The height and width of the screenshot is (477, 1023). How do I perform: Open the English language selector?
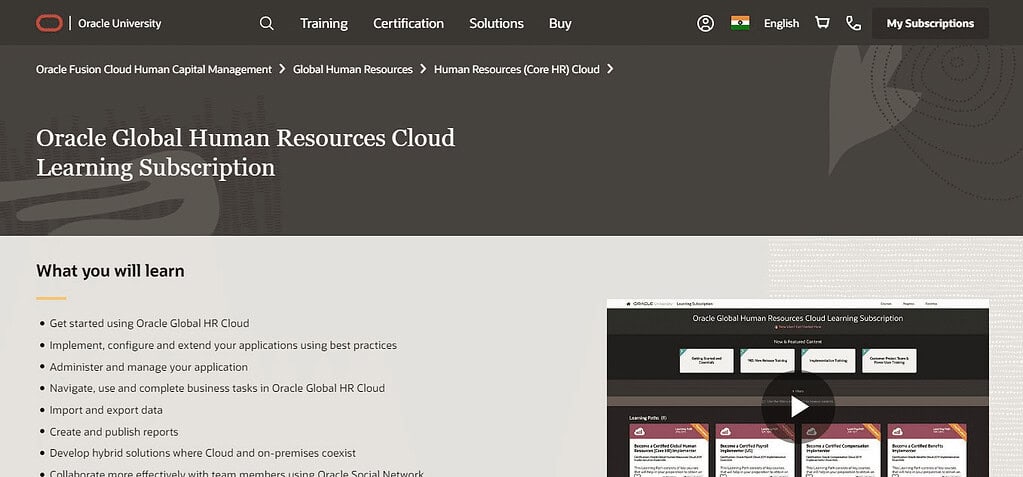click(x=782, y=23)
